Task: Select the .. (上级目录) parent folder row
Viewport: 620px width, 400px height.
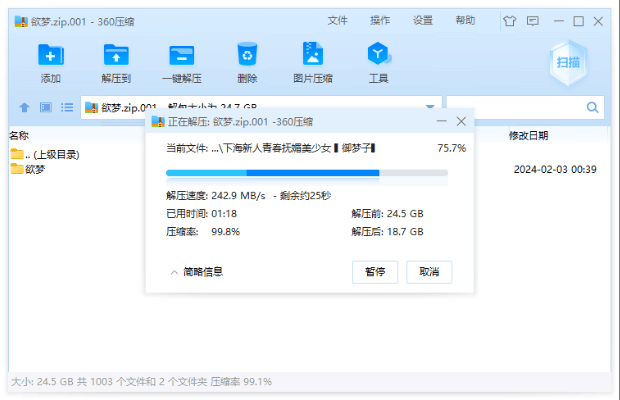Action: [x=45, y=155]
